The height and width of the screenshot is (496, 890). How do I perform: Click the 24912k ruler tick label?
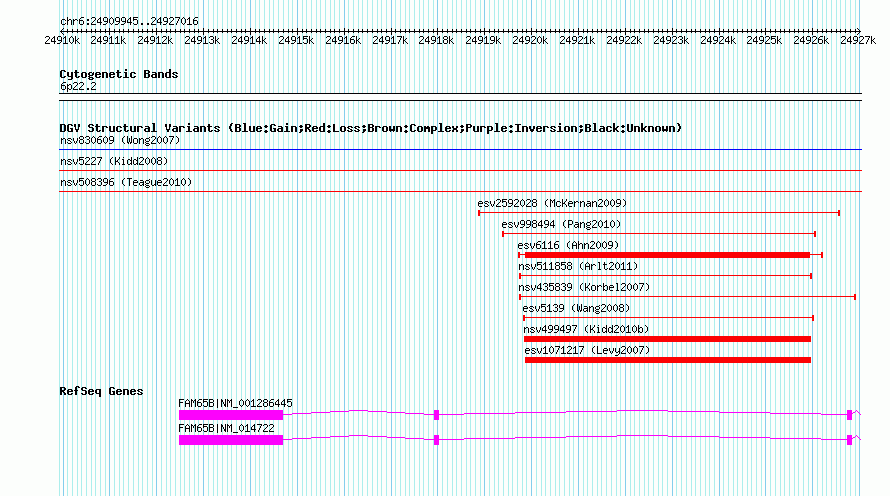[155, 40]
